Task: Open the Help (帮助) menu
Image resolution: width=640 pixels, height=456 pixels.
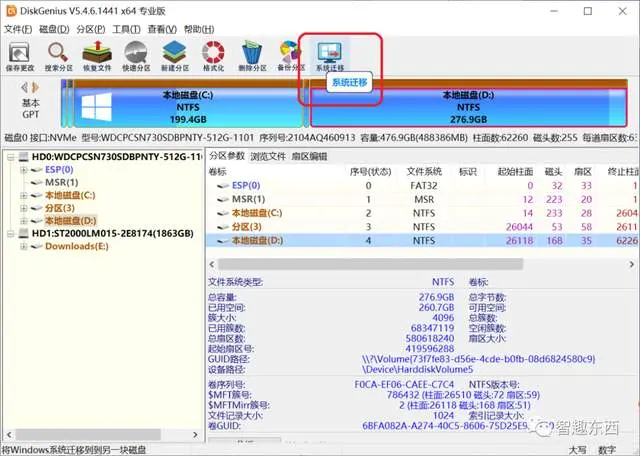Action: click(x=199, y=29)
